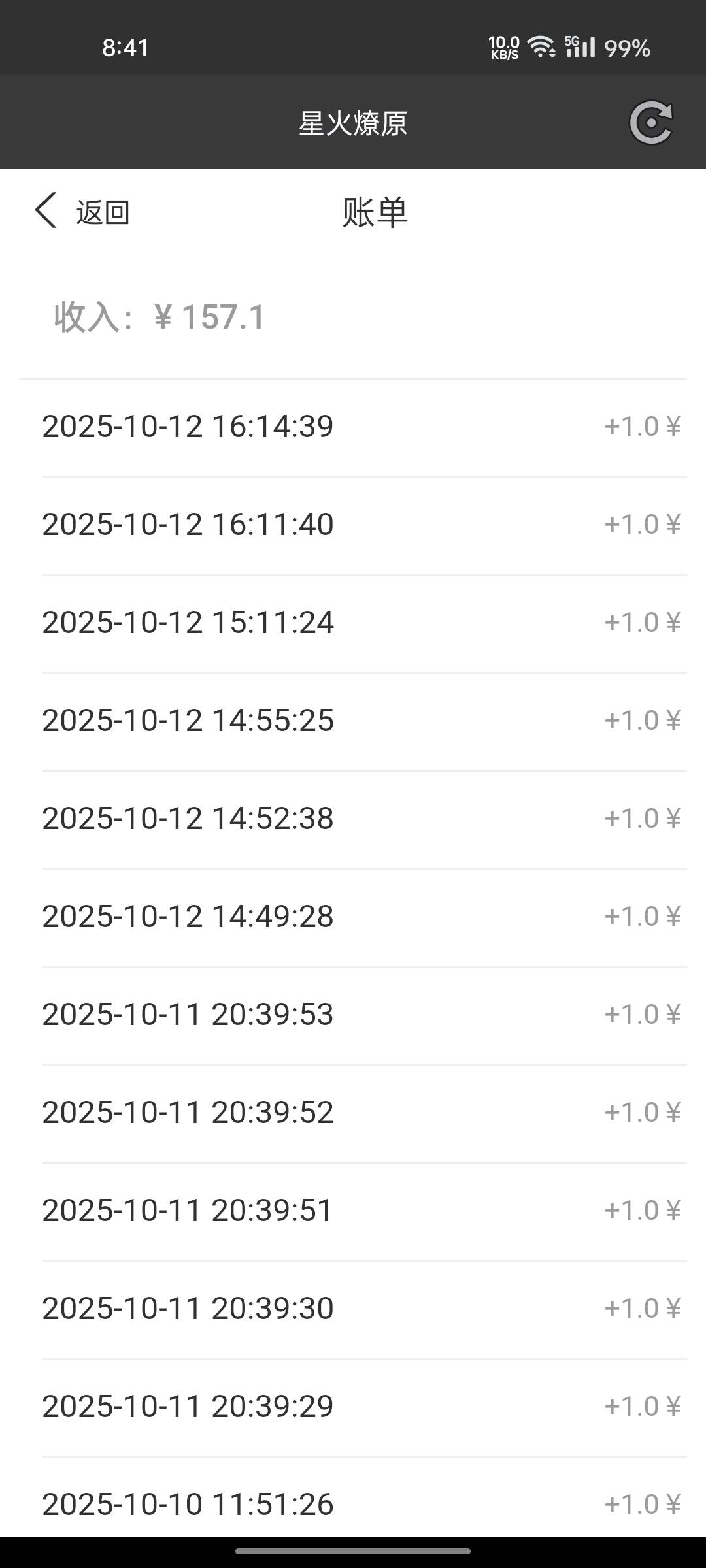The height and width of the screenshot is (1568, 706).
Task: Tap the refresh icon in header
Action: [650, 122]
